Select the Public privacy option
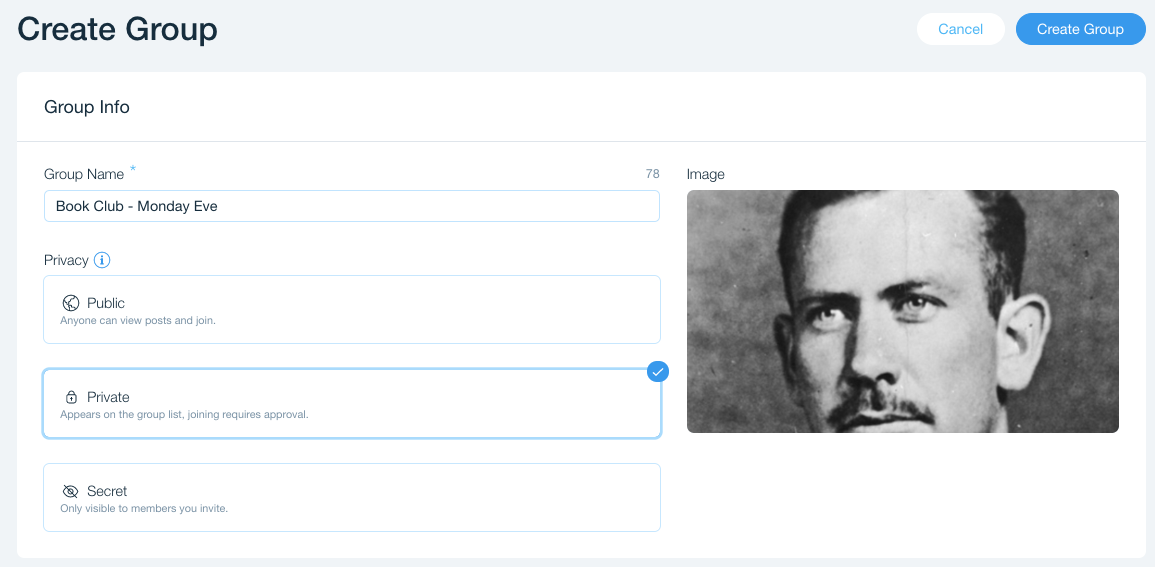Image resolution: width=1155 pixels, height=567 pixels. (351, 310)
